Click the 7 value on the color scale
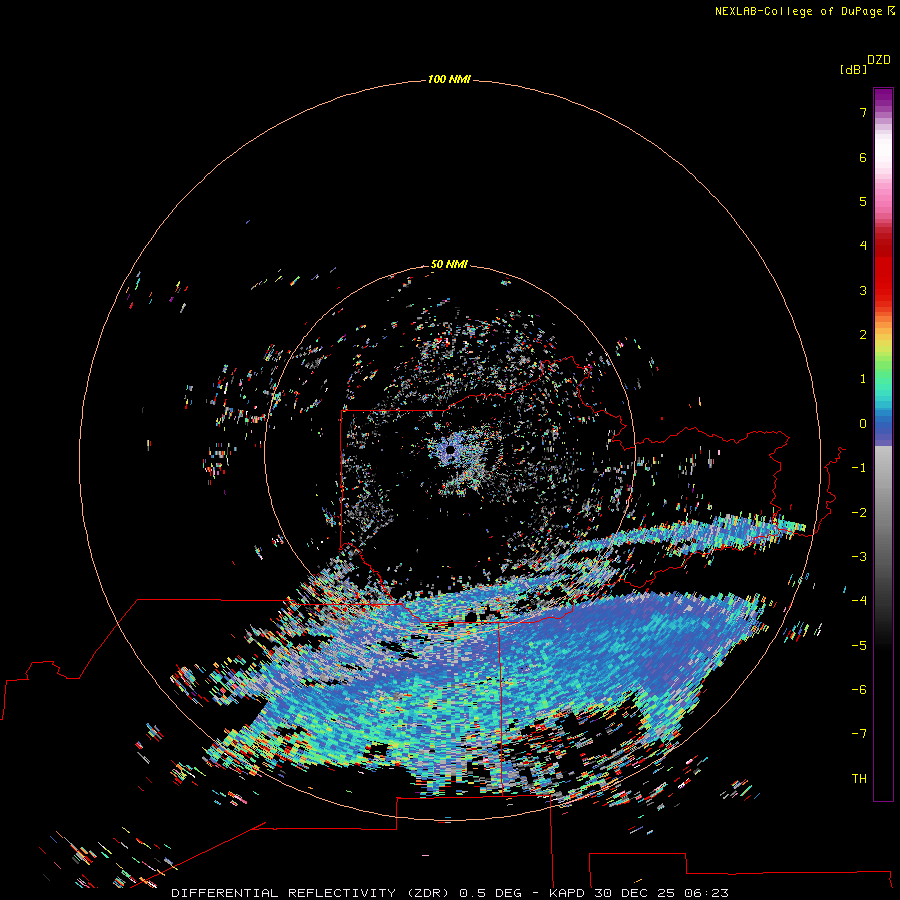 pos(863,112)
